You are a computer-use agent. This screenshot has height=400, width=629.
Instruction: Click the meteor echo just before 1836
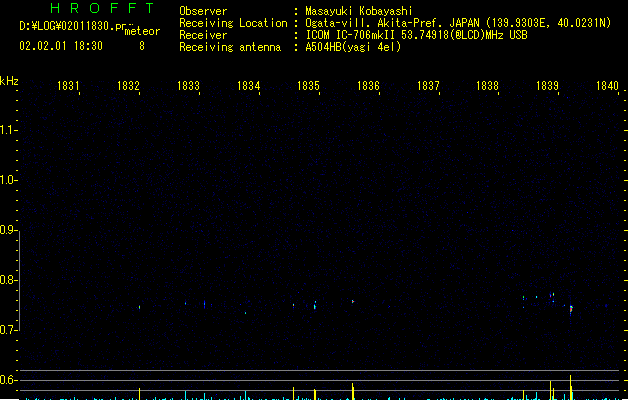[x=353, y=301]
